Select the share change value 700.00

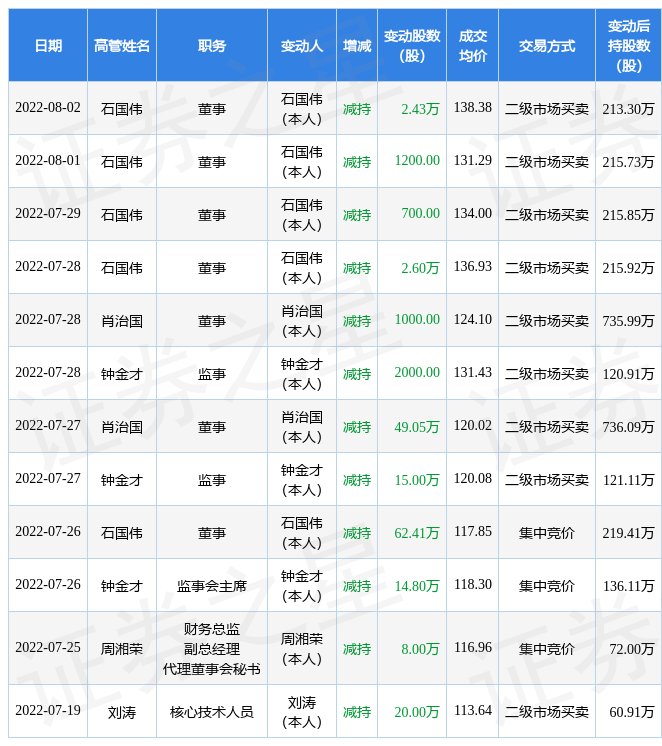point(421,213)
